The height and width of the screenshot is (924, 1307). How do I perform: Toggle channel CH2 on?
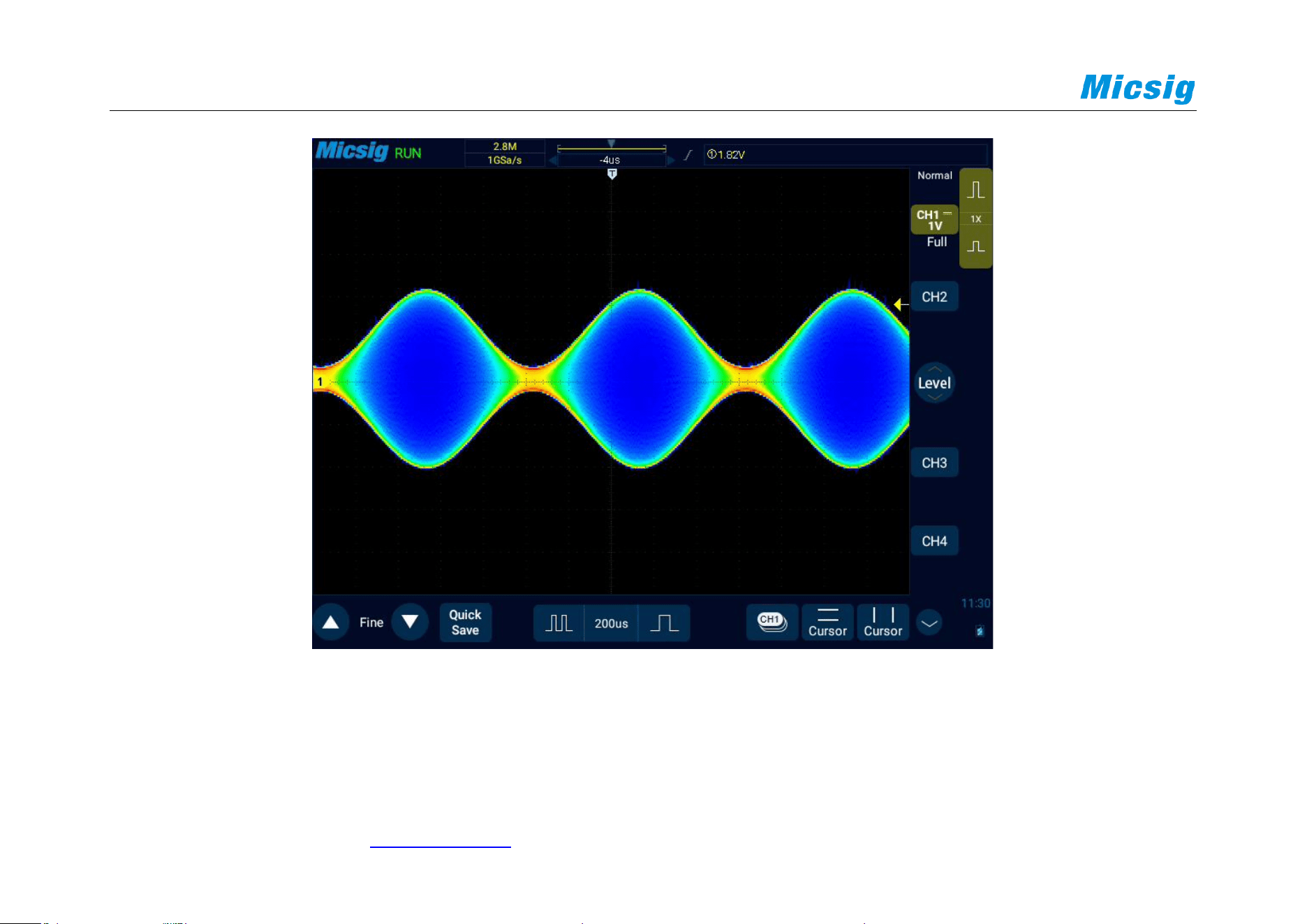point(934,297)
